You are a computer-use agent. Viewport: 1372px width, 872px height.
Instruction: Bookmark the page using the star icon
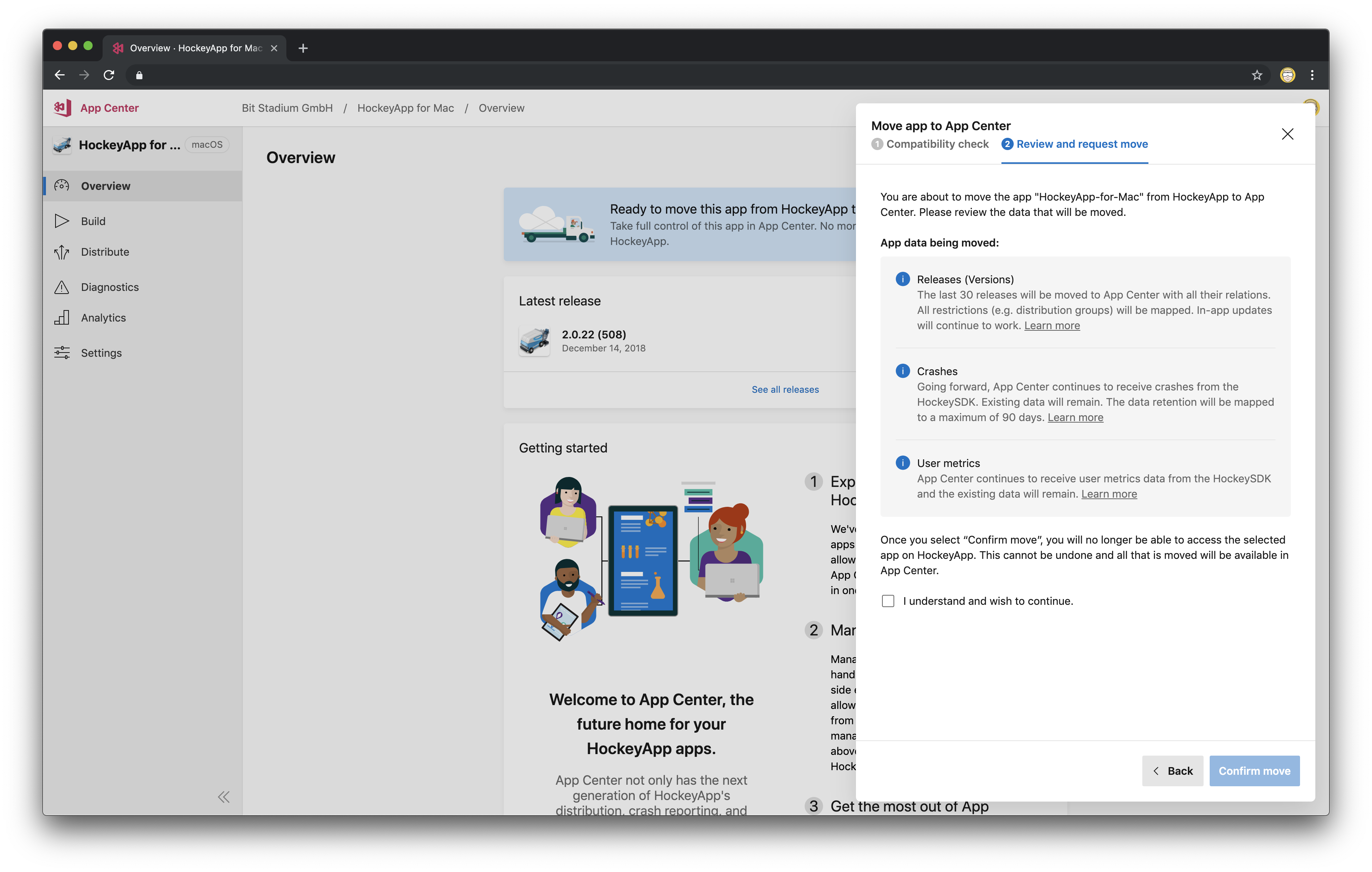[x=1258, y=75]
